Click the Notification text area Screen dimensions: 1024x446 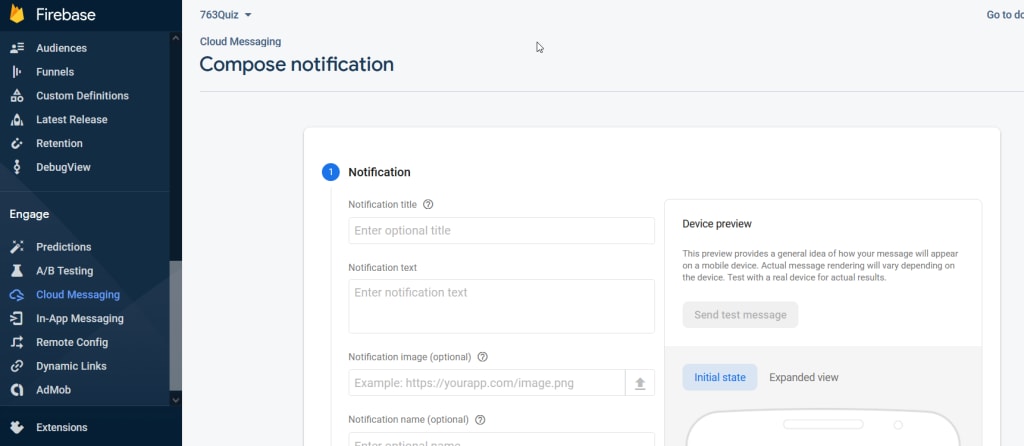click(502, 306)
